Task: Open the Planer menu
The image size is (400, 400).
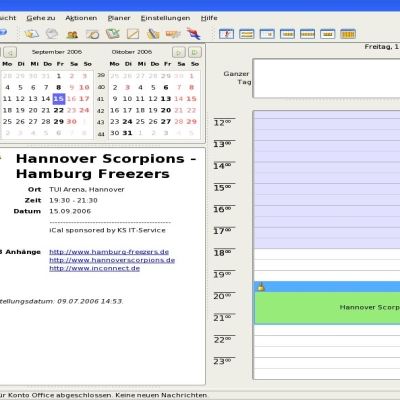Action: point(119,18)
